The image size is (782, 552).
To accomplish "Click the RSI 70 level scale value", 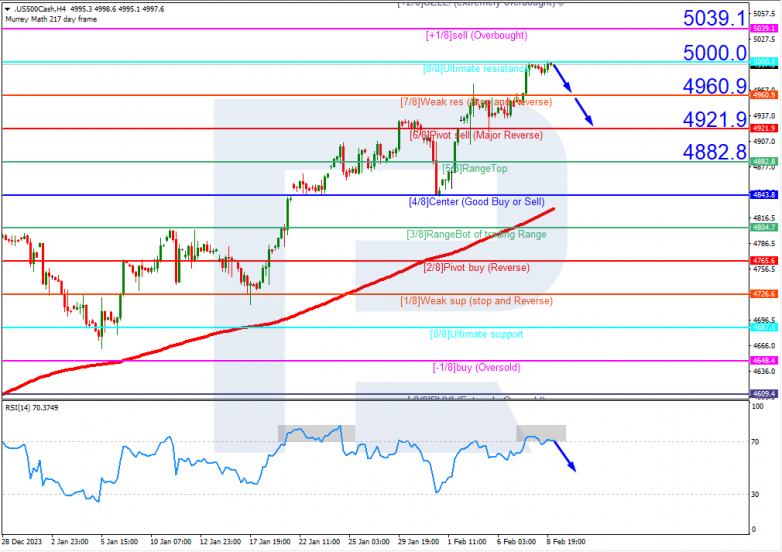I will pos(755,442).
